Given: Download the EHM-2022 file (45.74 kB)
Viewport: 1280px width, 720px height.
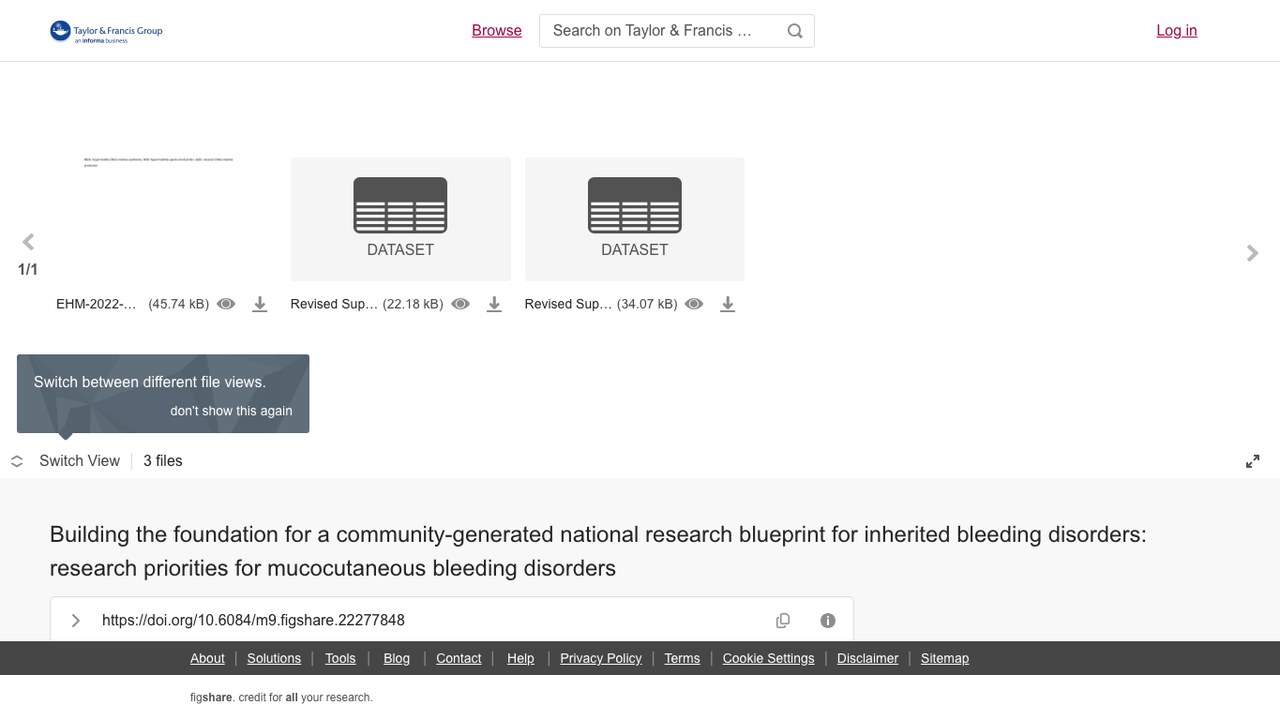Looking at the screenshot, I should tap(260, 304).
